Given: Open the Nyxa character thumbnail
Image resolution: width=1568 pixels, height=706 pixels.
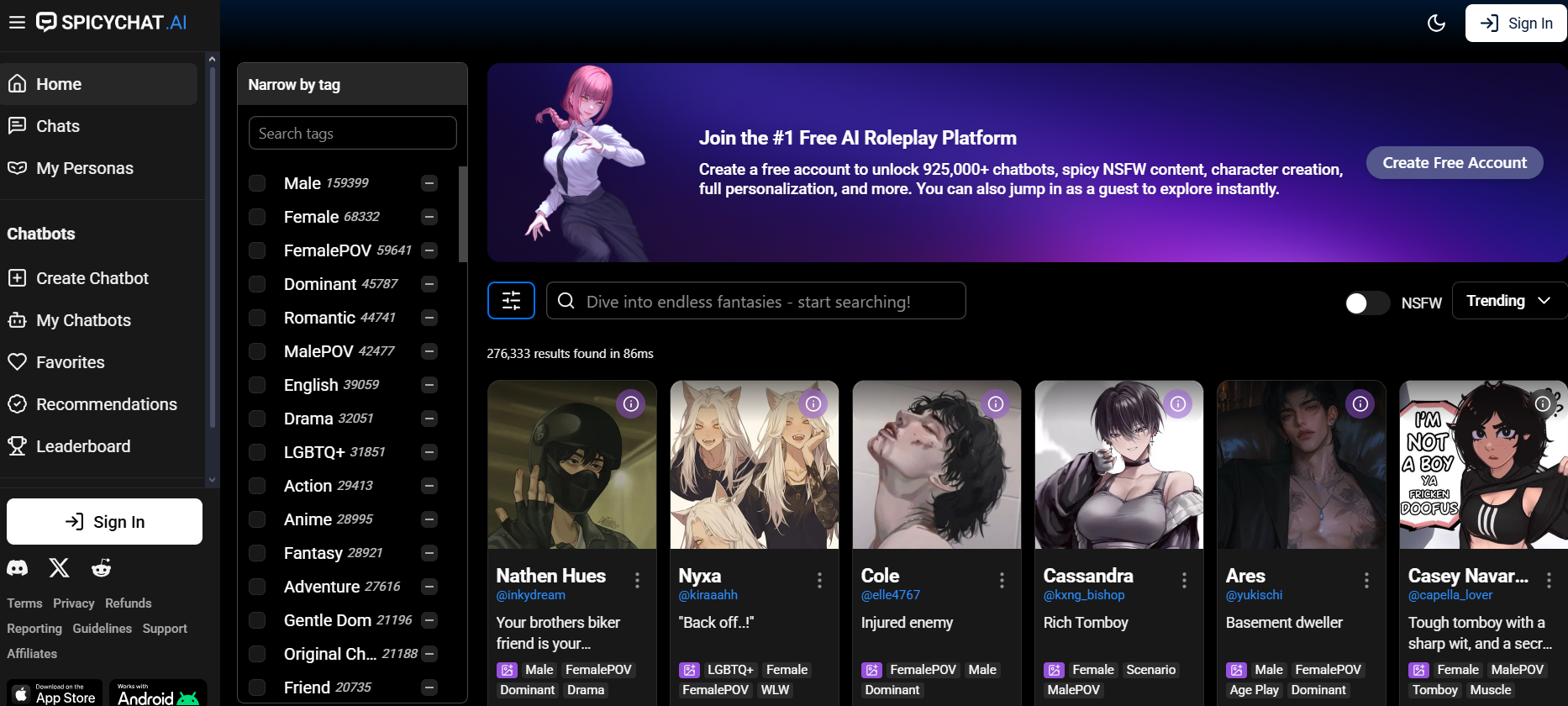Looking at the screenshot, I should pyautogui.click(x=755, y=465).
